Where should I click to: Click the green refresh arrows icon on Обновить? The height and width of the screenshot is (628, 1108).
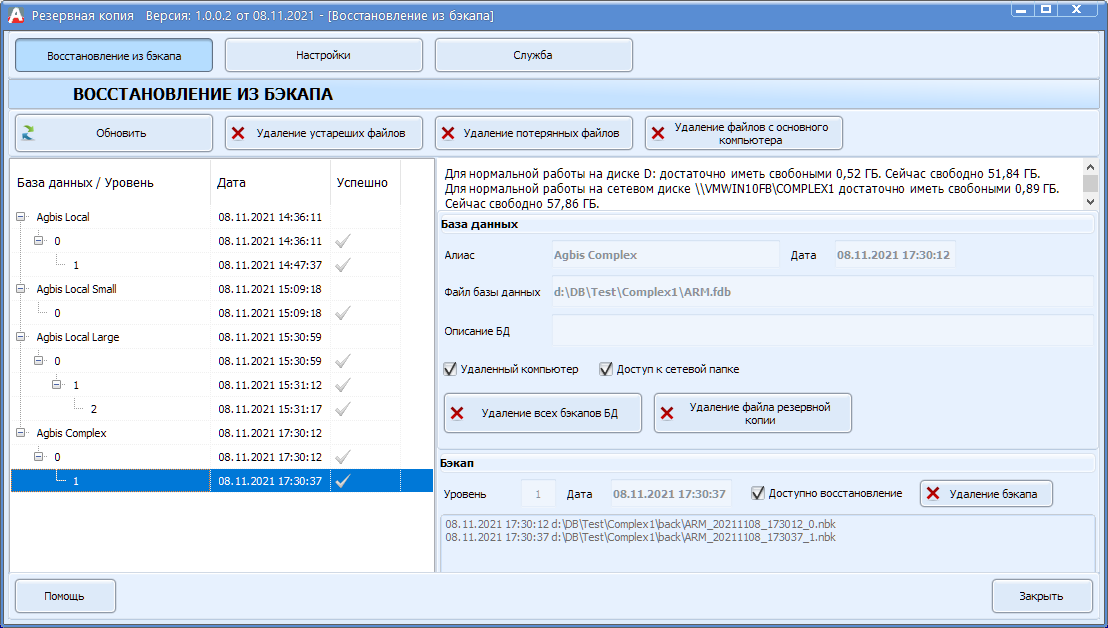(28, 133)
